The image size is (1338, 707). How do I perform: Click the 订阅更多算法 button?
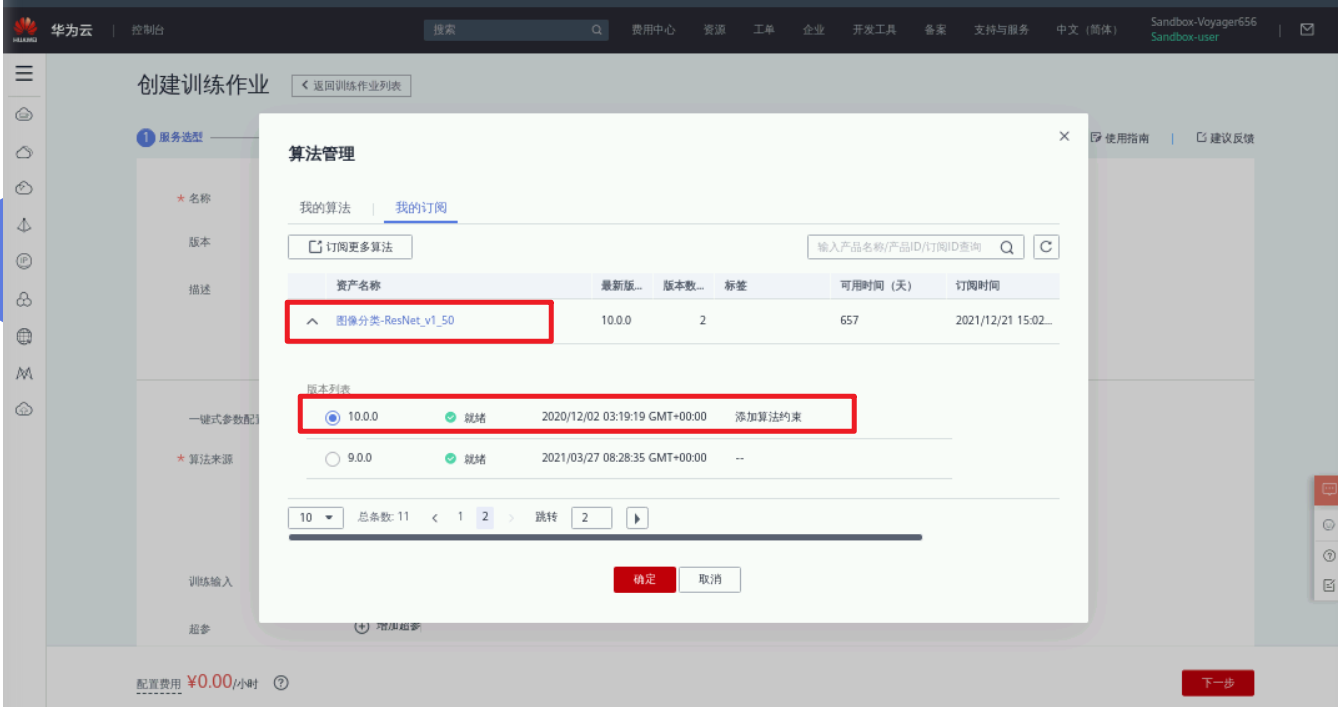point(350,247)
